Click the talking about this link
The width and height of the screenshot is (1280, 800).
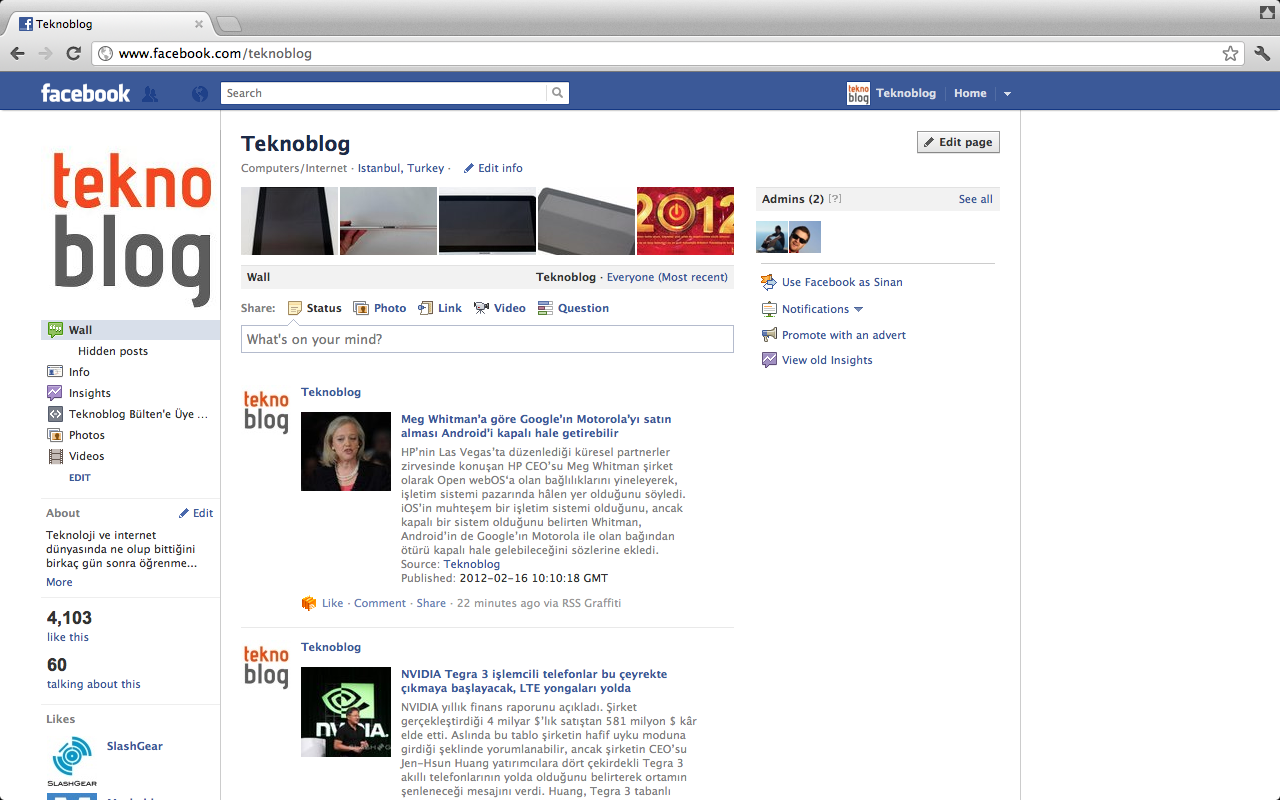(x=94, y=684)
